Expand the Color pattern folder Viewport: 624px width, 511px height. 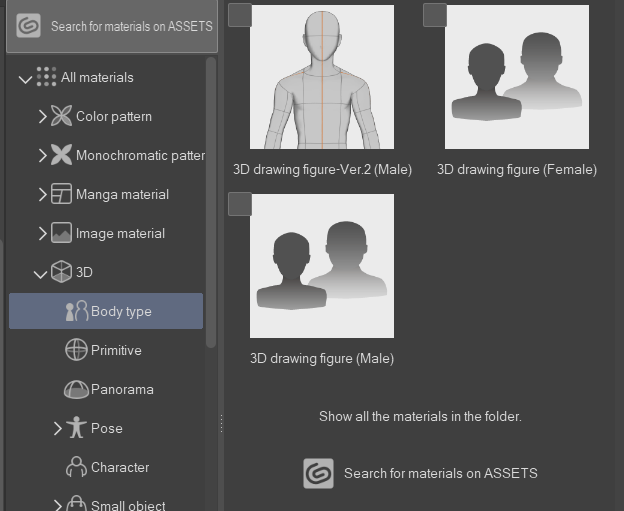(43, 116)
